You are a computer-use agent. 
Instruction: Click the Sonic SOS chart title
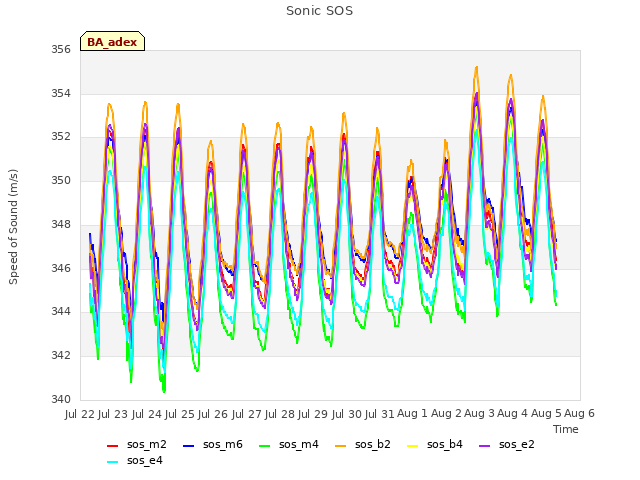(319, 11)
